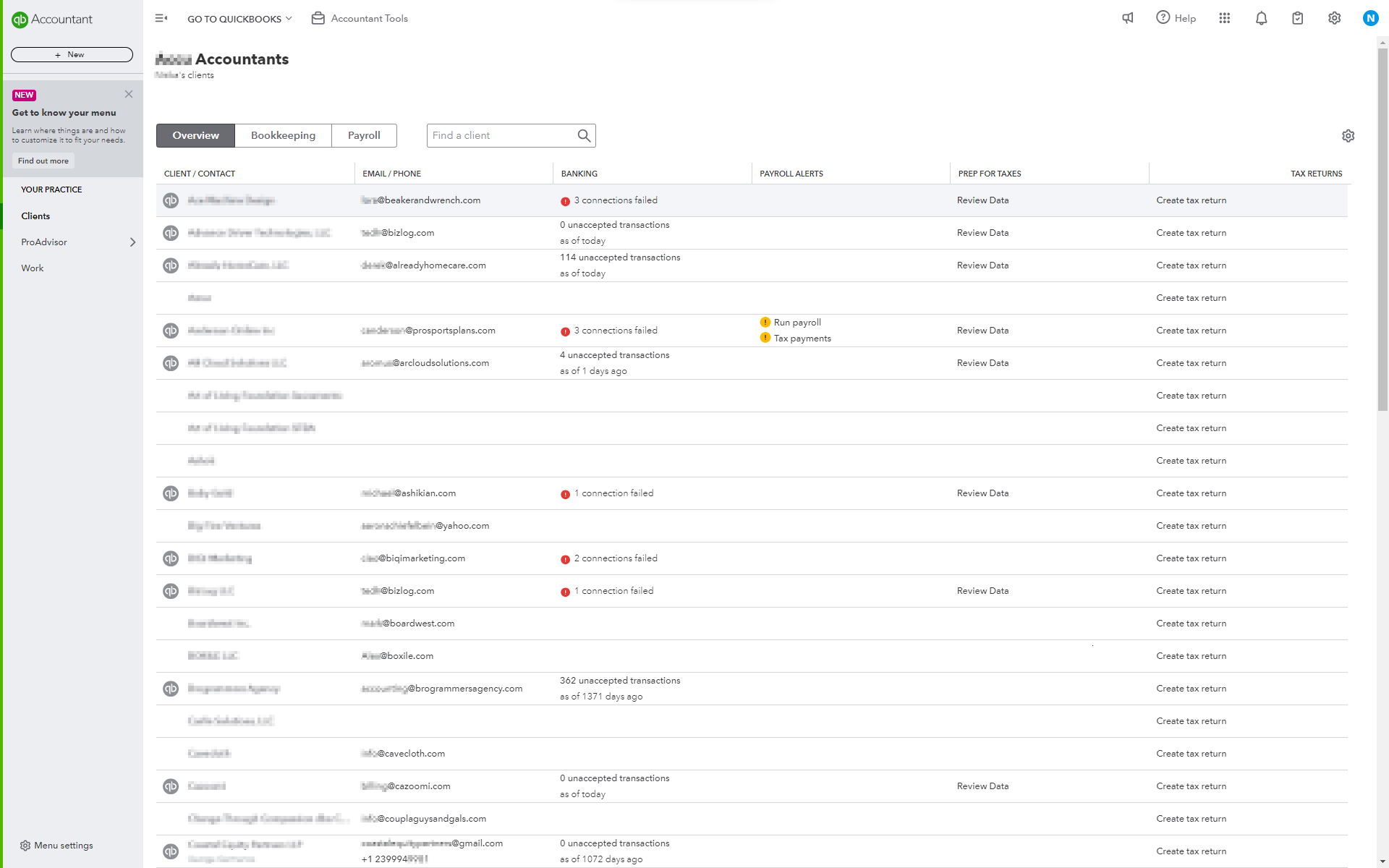This screenshot has width=1389, height=868.
Task: Click the apps grid icon
Action: [x=1223, y=17]
